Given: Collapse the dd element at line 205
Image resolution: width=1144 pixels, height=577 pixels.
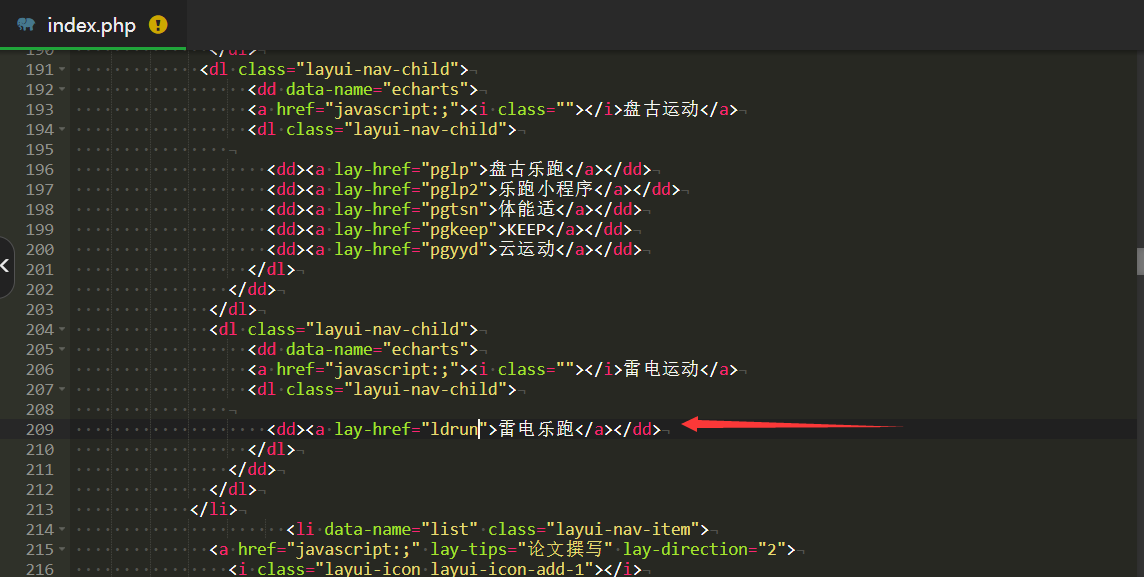Looking at the screenshot, I should coord(62,350).
